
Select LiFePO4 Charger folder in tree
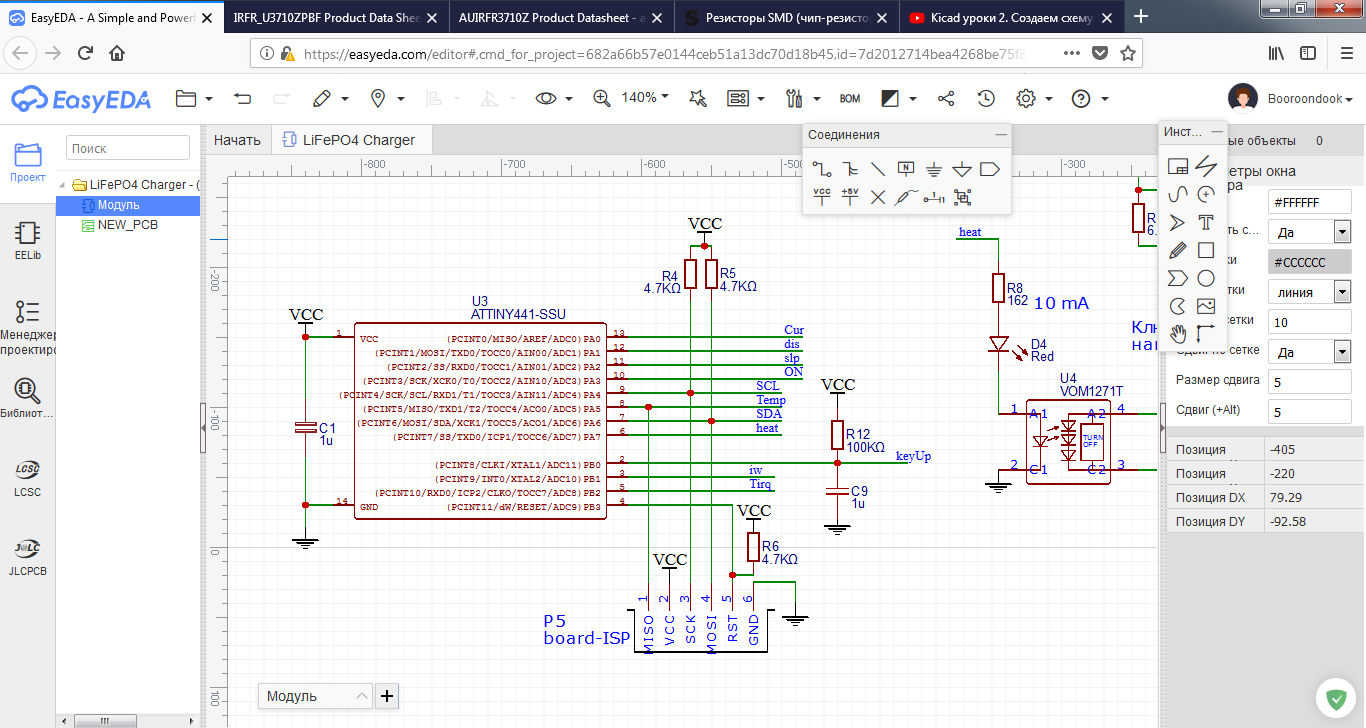click(136, 185)
